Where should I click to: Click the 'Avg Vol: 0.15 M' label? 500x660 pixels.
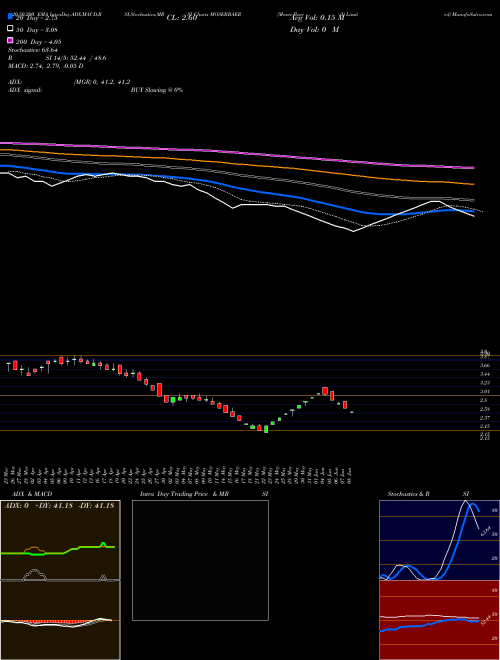(x=317, y=18)
